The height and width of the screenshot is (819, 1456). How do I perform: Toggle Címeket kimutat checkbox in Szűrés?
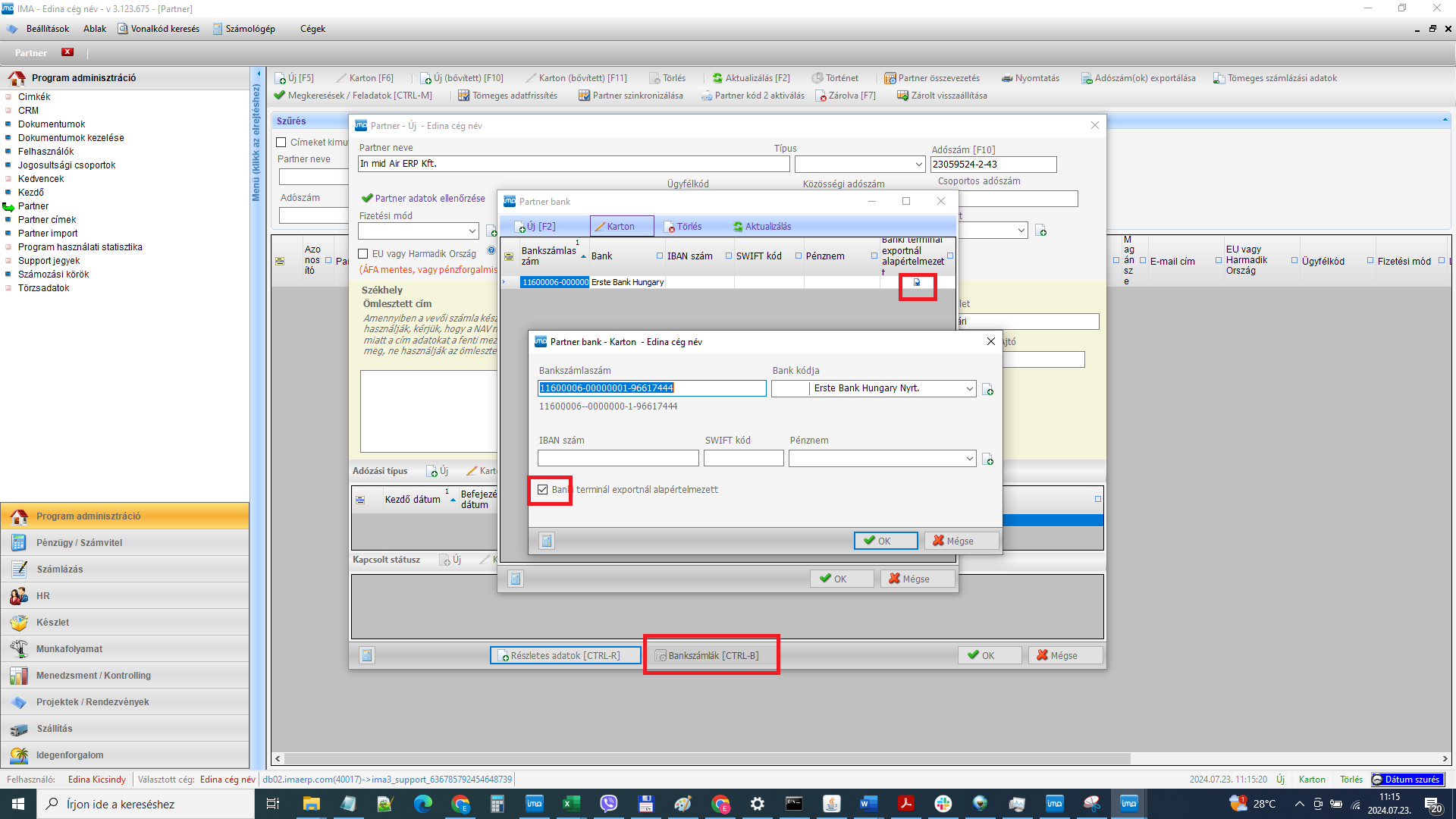point(281,143)
